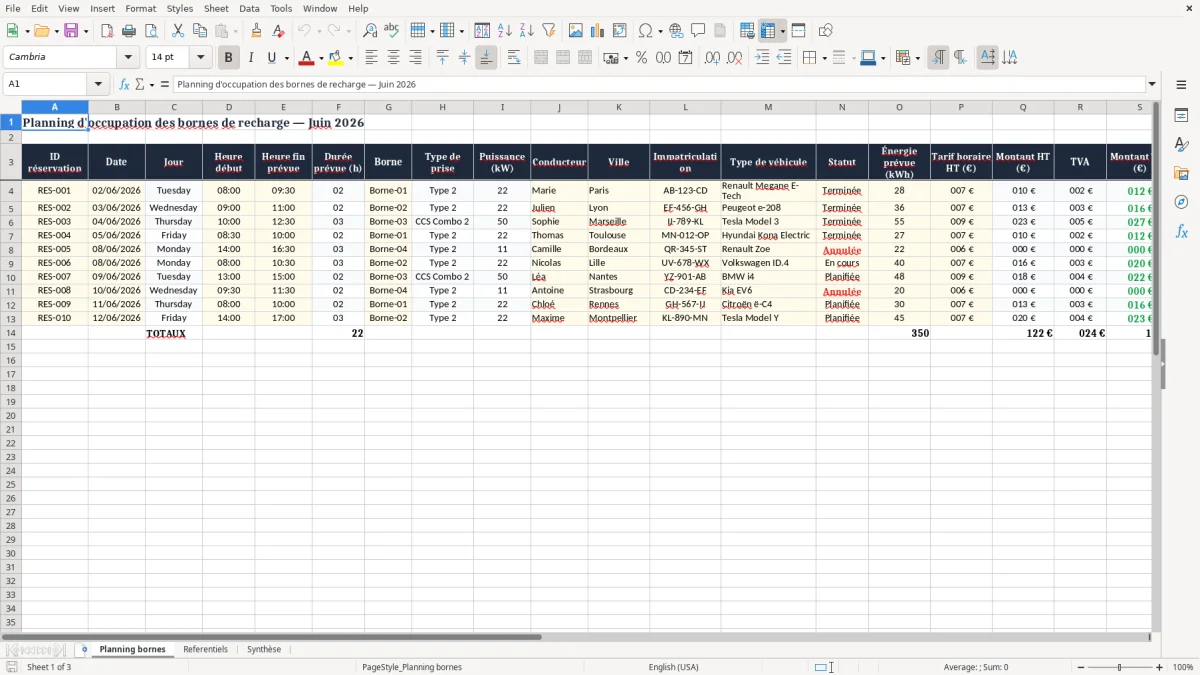
Task: Open the background color dropdown arrow
Action: click(350, 58)
